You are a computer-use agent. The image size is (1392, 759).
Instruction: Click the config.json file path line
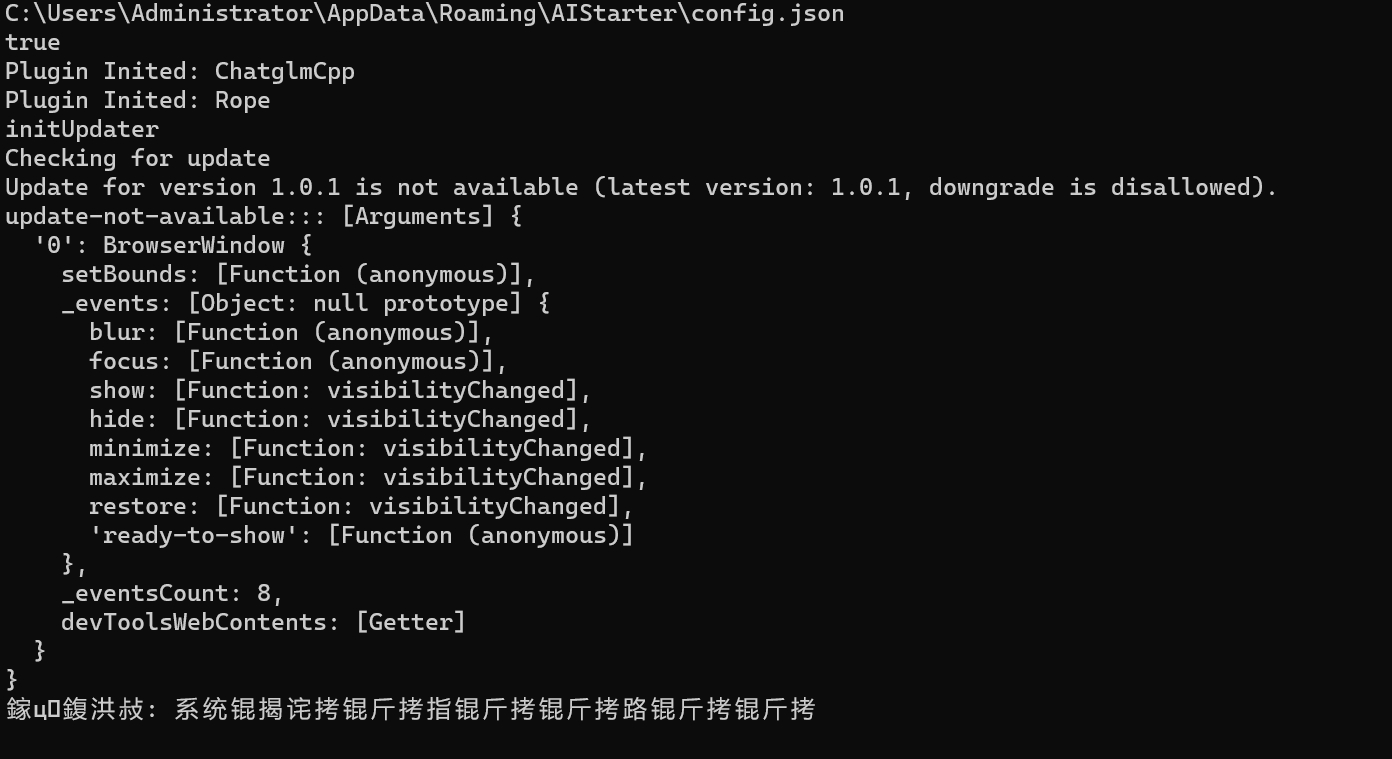(424, 14)
